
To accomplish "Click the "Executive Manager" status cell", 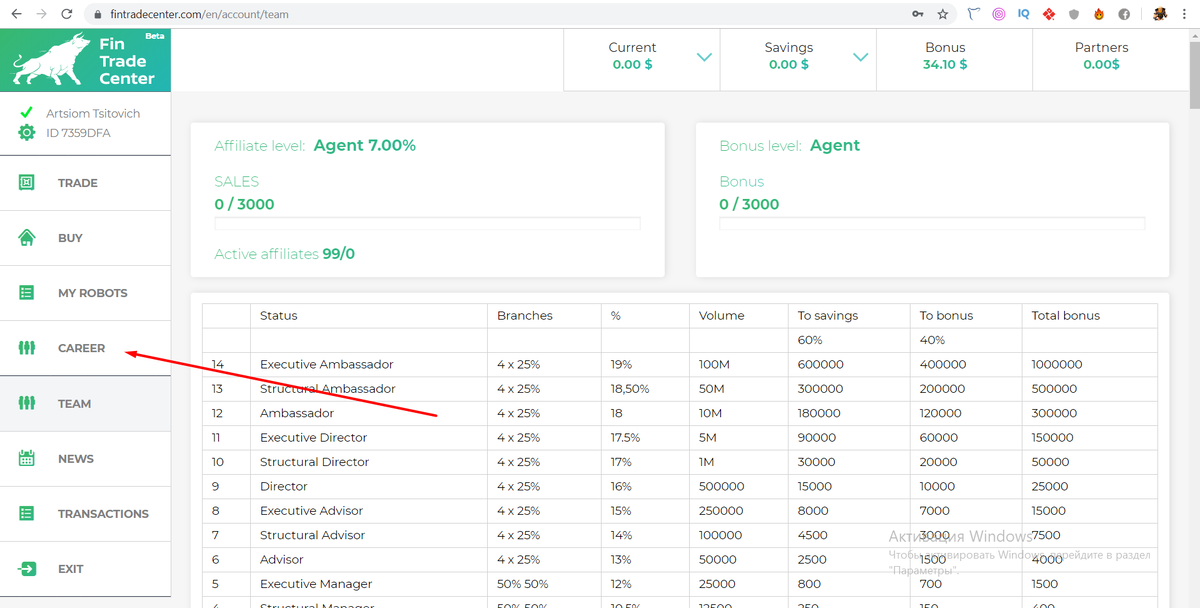I will point(369,584).
